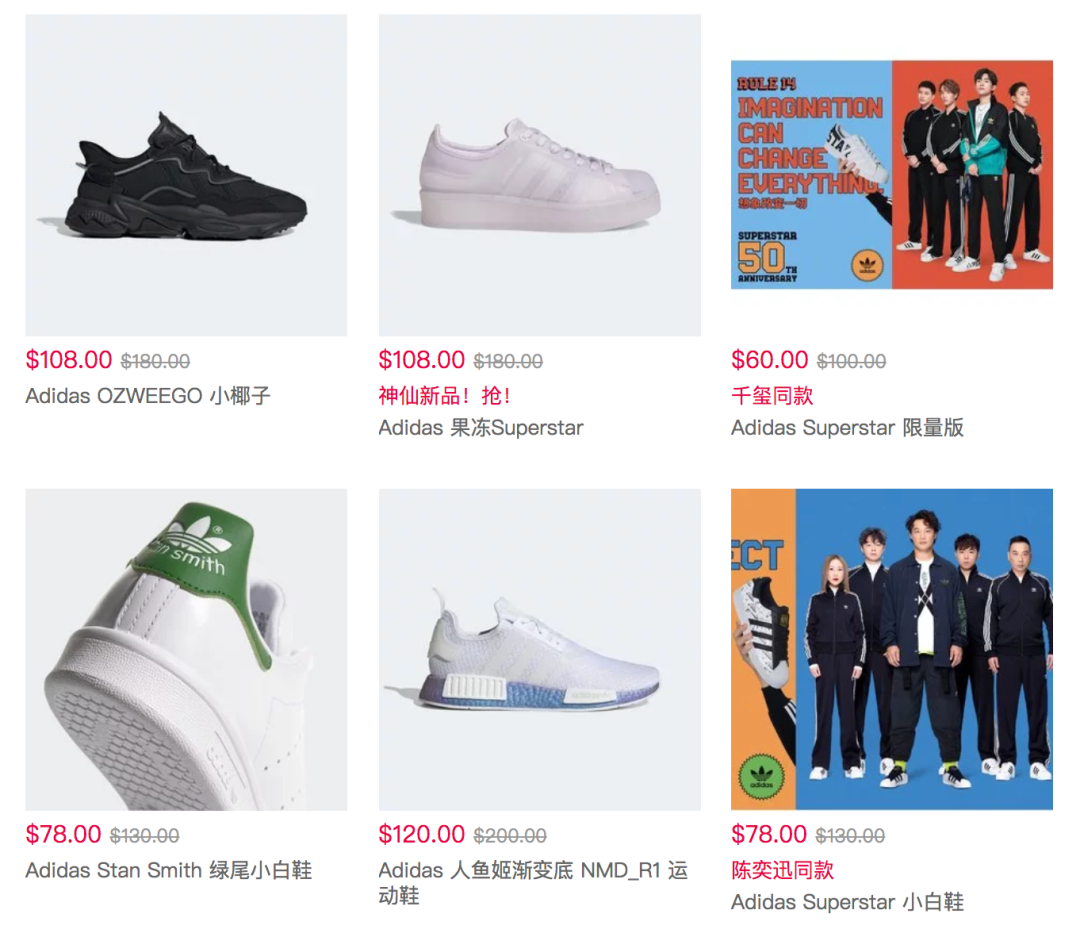Click the 人鱼姬渐变底 NMD_R1 运动鞋 title
1080x933 pixels.
533,883
